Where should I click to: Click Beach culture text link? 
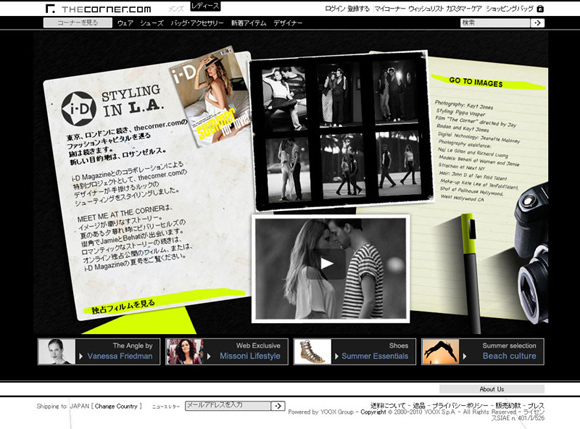[509, 356]
